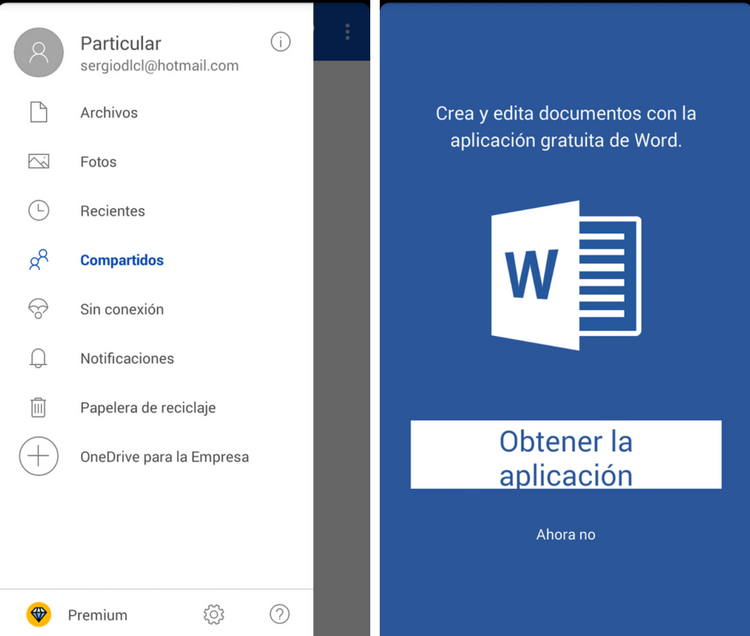The width and height of the screenshot is (750, 636).
Task: Click the Recientes clock icon
Action: point(39,210)
